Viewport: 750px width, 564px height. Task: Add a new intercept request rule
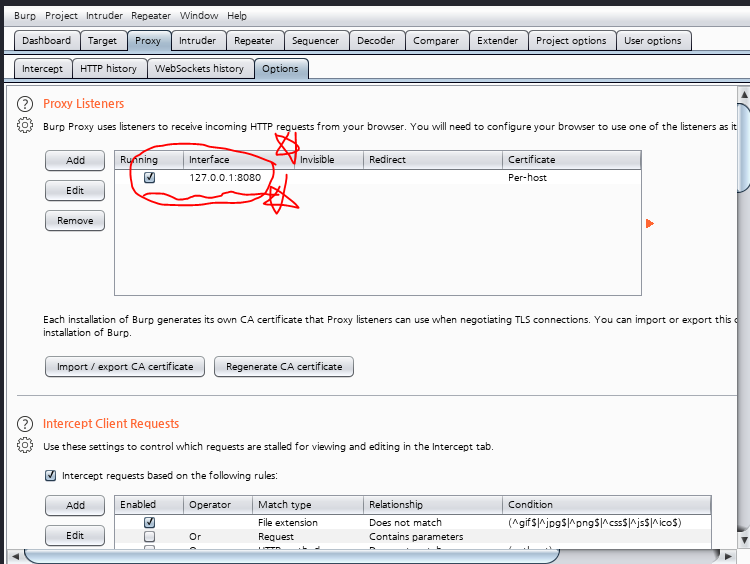(x=75, y=505)
